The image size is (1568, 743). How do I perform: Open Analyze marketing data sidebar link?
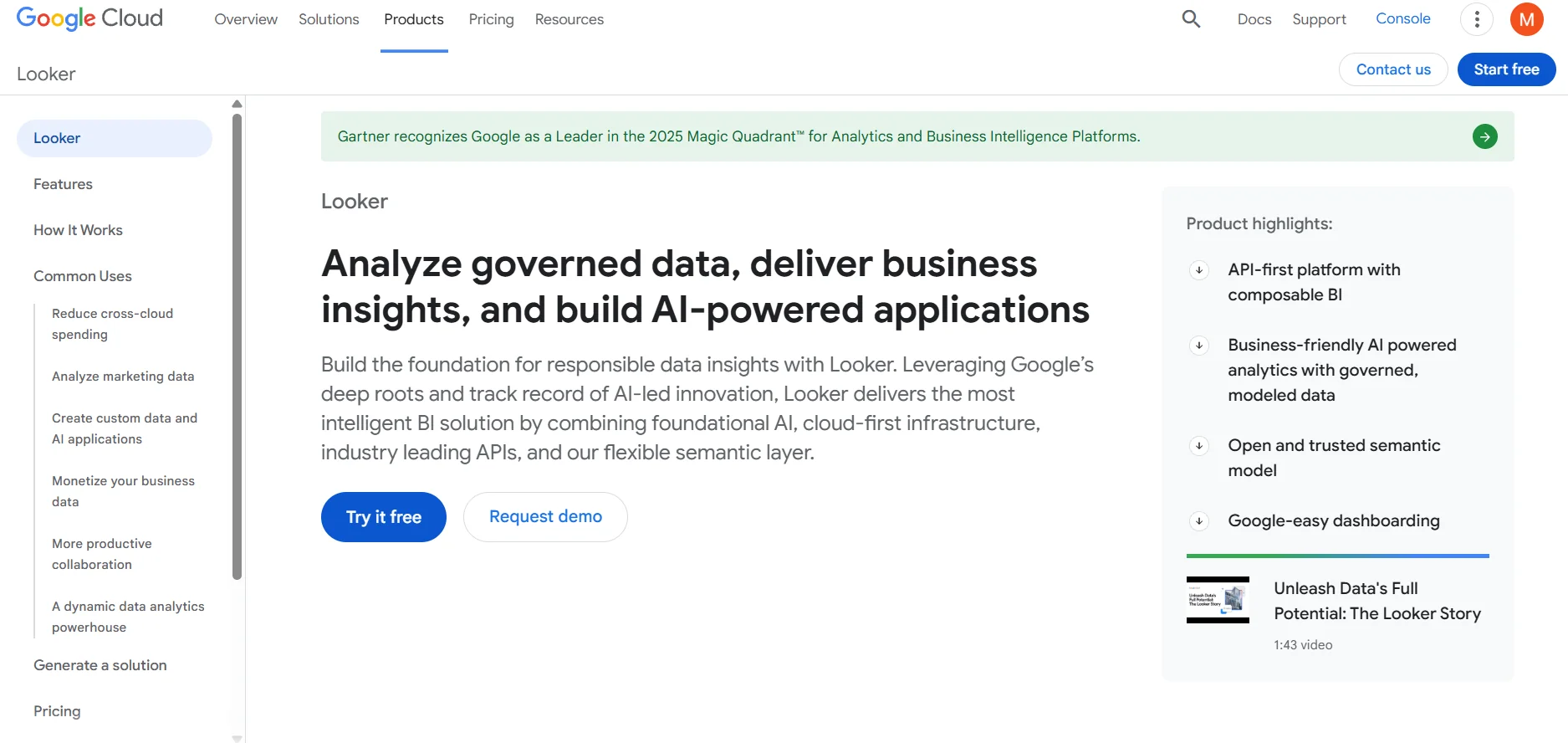pyautogui.click(x=123, y=377)
